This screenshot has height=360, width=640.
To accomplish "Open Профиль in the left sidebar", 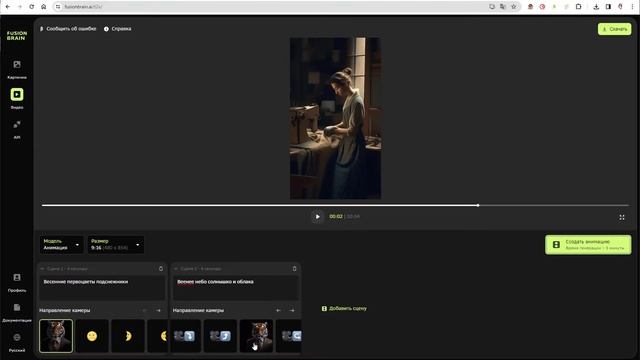I will [x=17, y=282].
